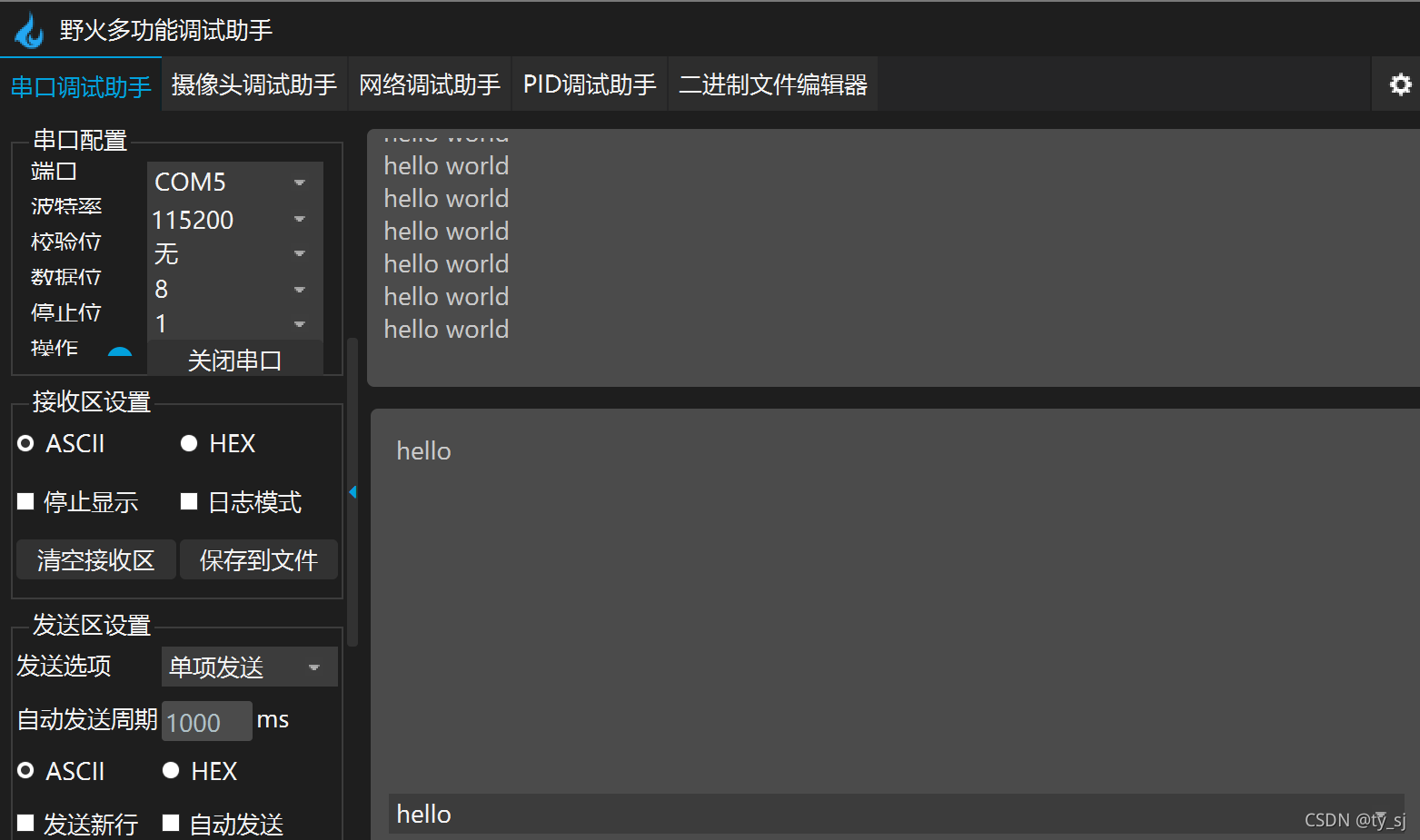Image resolution: width=1420 pixels, height=840 pixels.
Task: Open settings via the gear icon
Action: tap(1400, 84)
